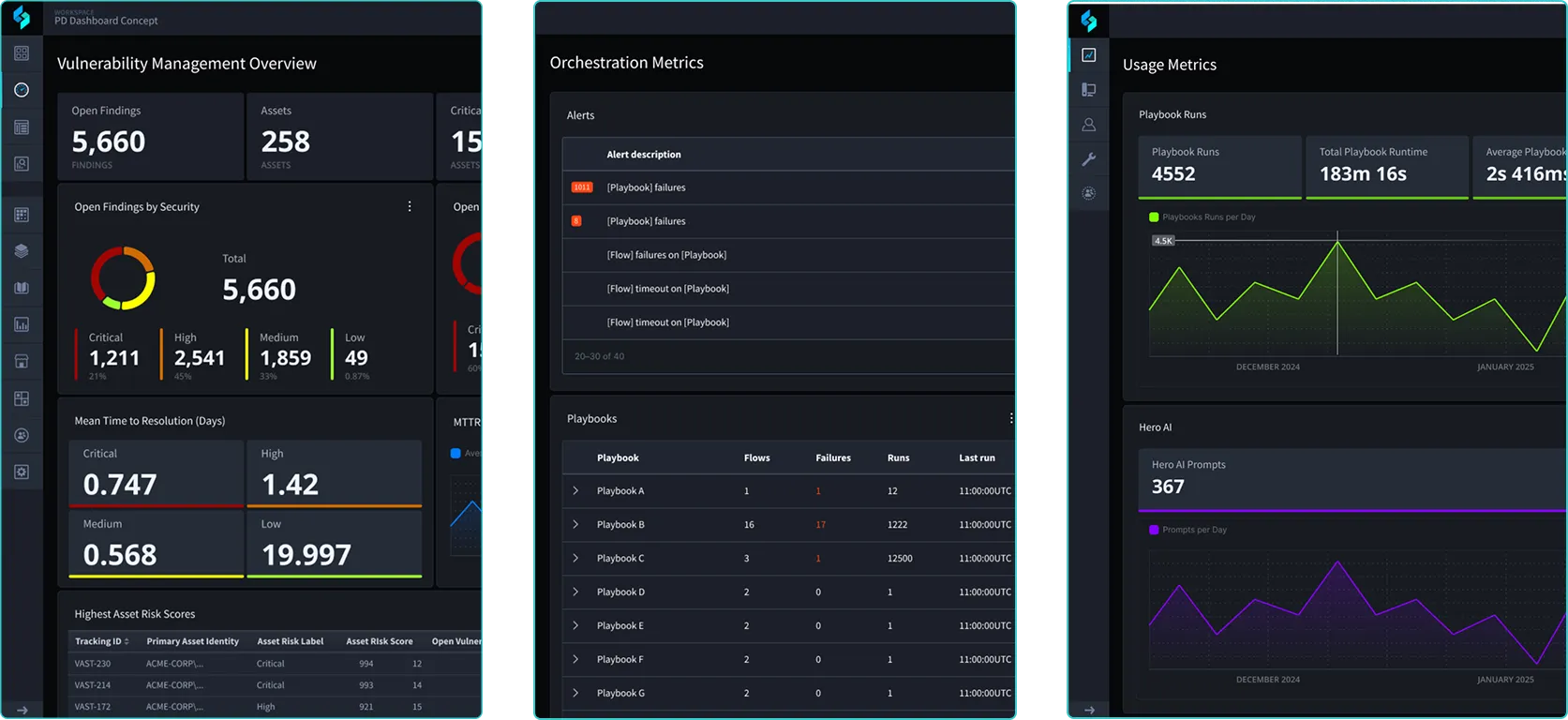Viewport: 1568px width, 720px height.
Task: Click the purple Prompts per Day legend marker
Action: [x=1154, y=530]
